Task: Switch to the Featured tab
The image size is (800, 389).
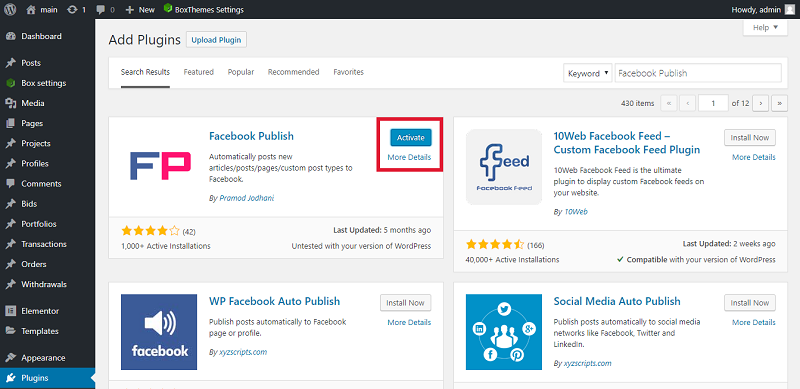Action: point(198,72)
